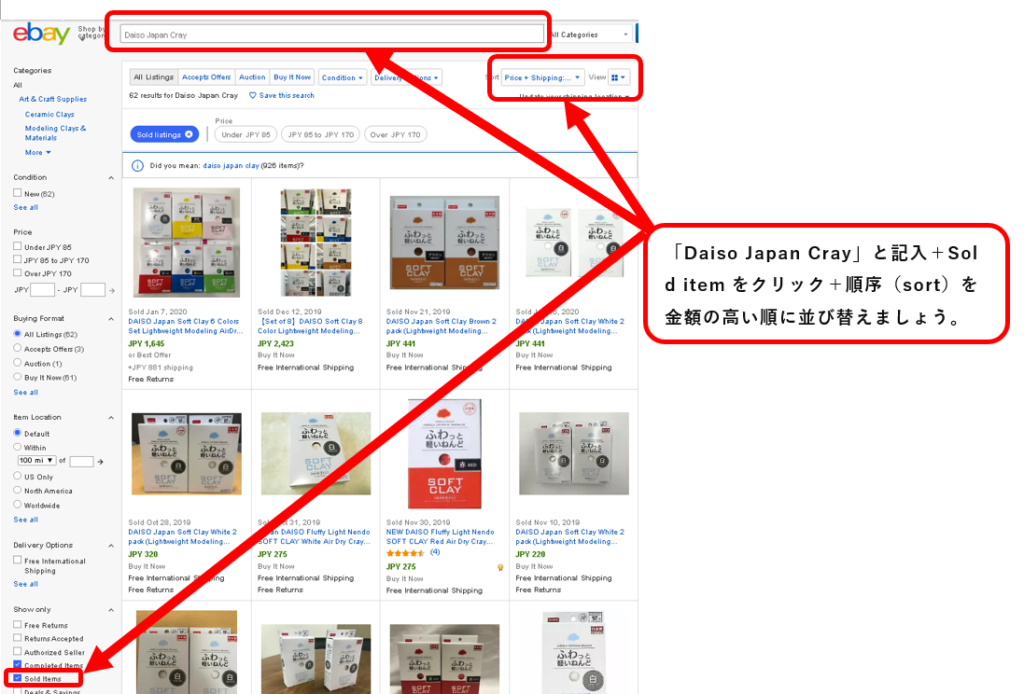
Task: Open the red SOFT CLAY product thumbnail
Action: (x=445, y=454)
